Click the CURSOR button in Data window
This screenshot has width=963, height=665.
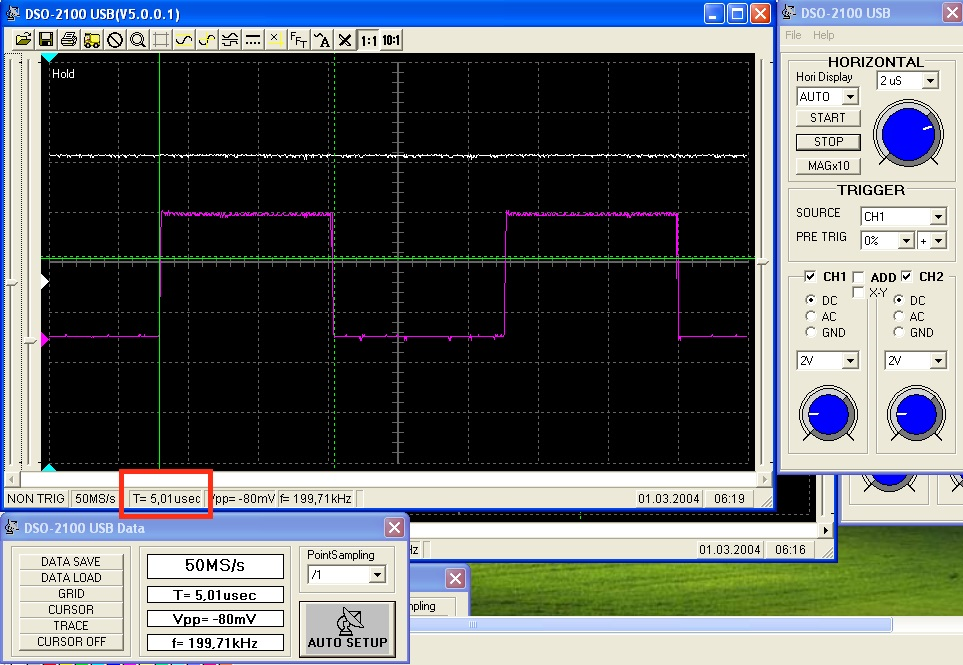tap(71, 610)
